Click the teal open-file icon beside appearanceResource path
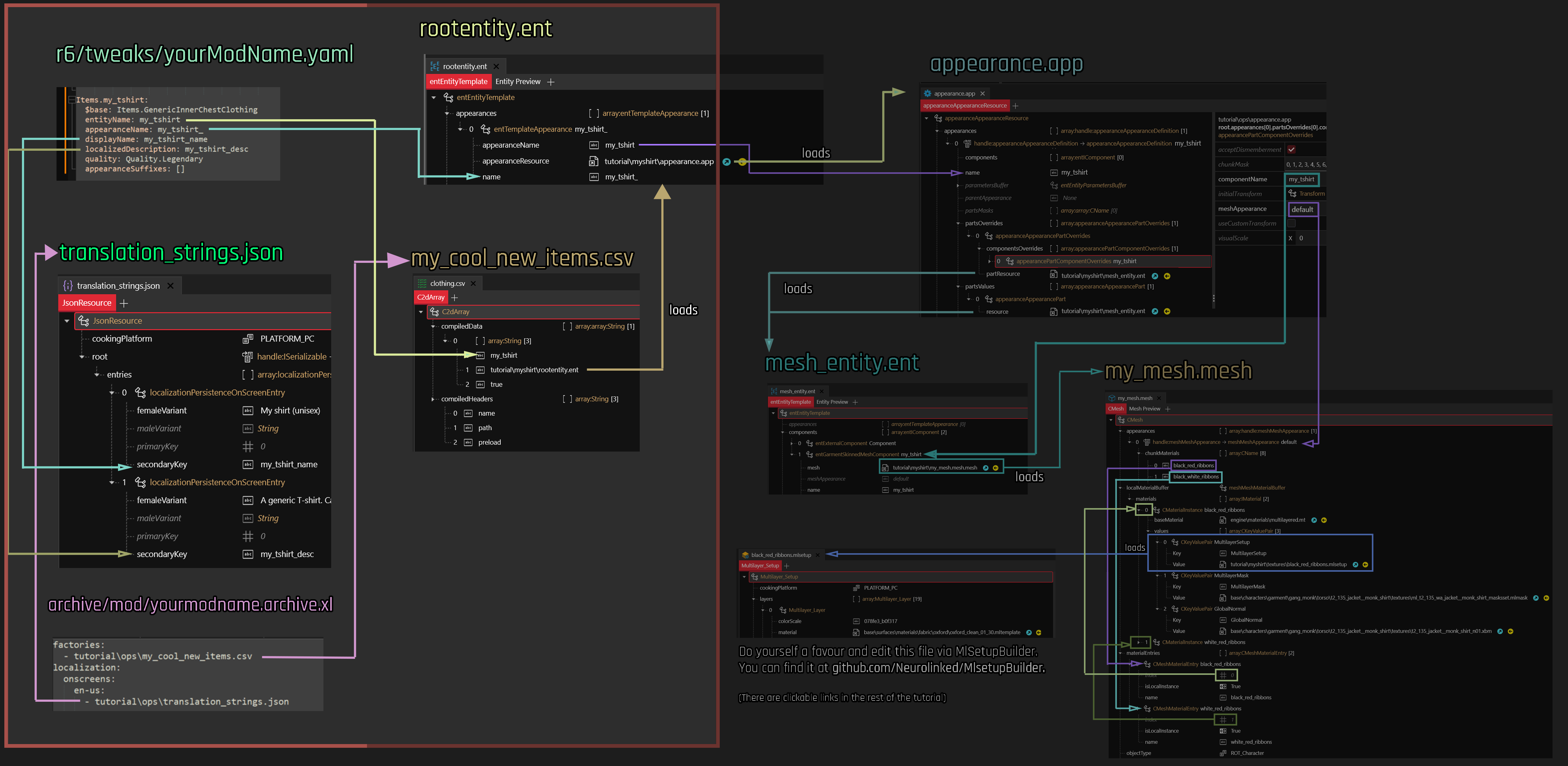Screen dimensions: 1568x766 pyautogui.click(x=726, y=162)
